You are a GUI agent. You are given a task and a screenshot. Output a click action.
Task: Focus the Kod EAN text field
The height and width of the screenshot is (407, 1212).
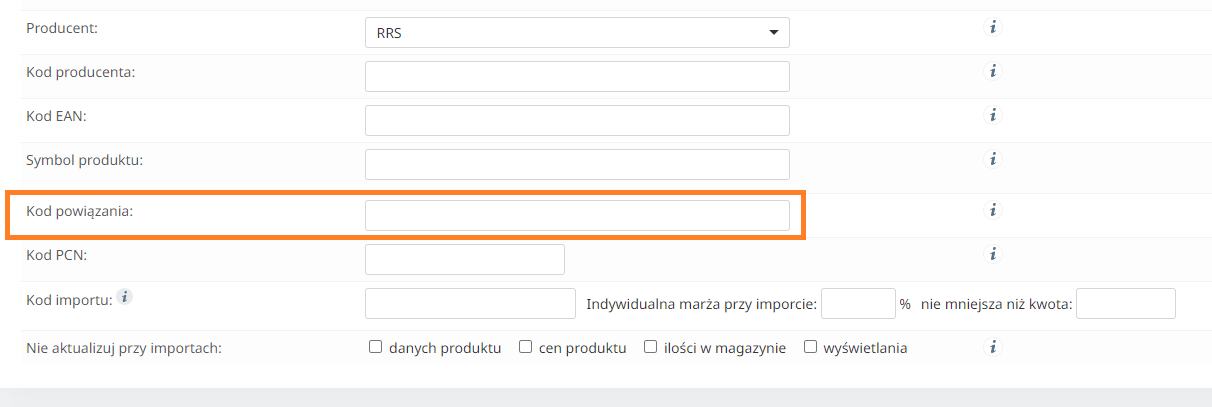click(577, 121)
